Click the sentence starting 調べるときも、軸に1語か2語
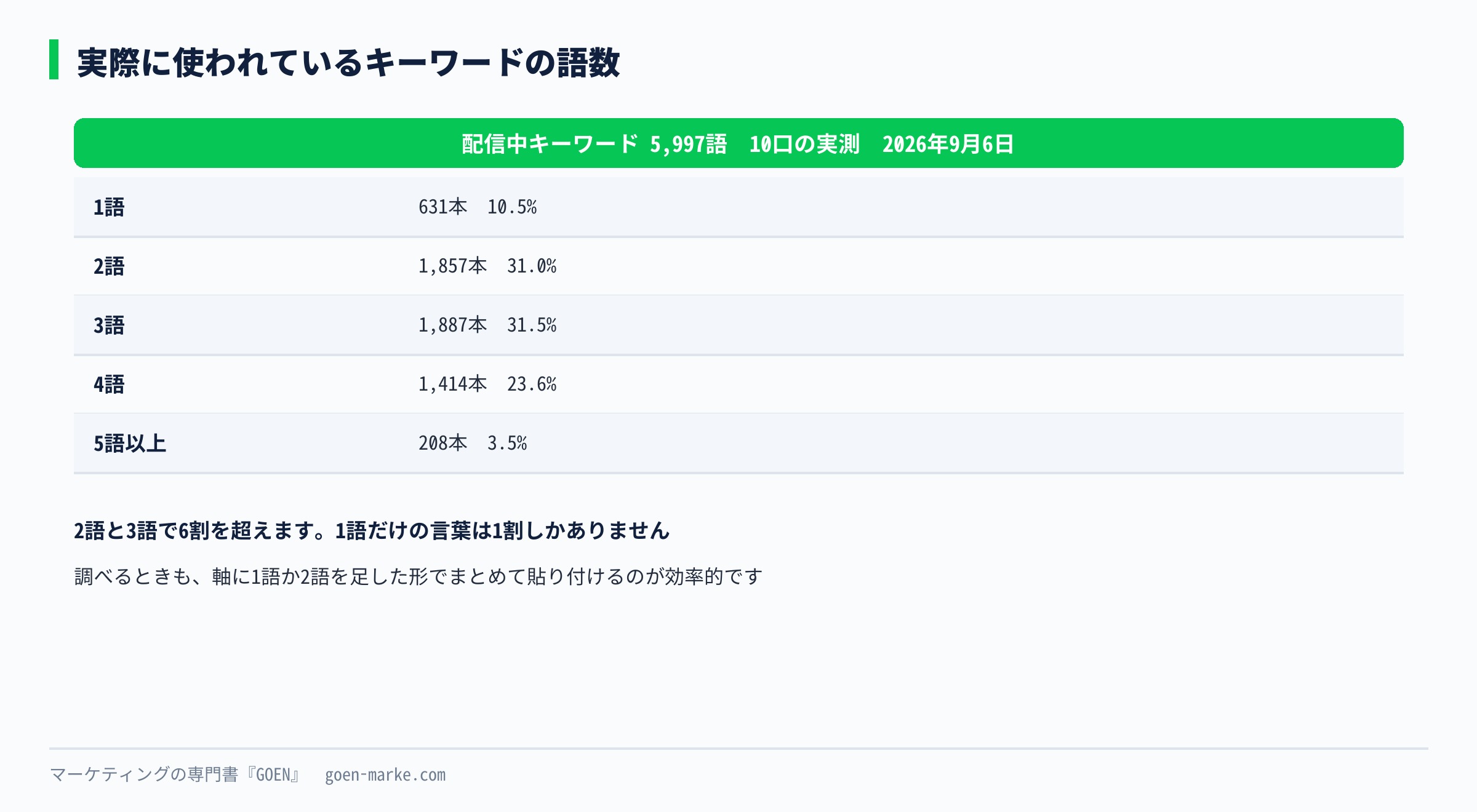 pos(418,576)
